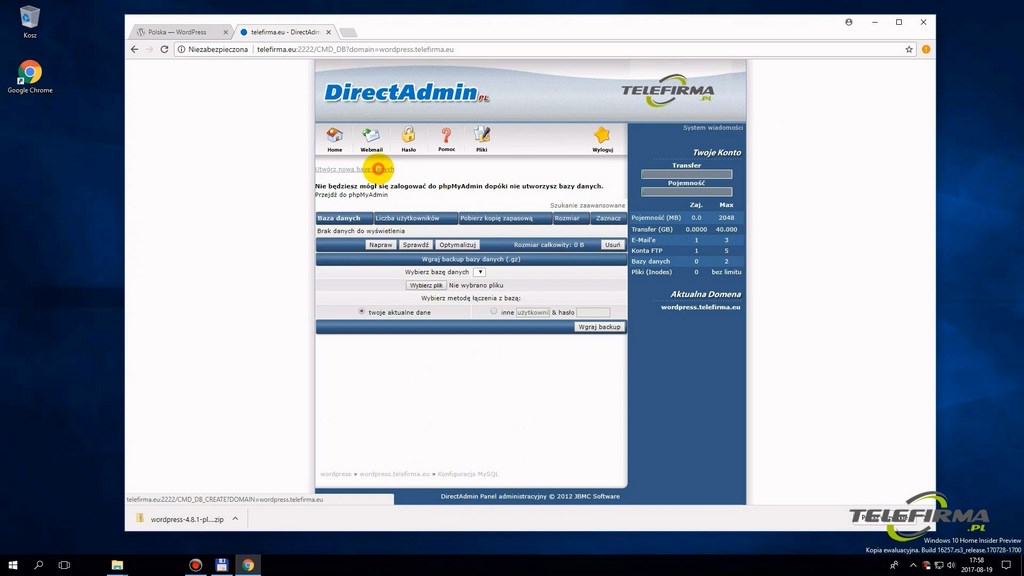Image resolution: width=1024 pixels, height=576 pixels.
Task: Click the Hasło padlock icon
Action: coord(408,136)
